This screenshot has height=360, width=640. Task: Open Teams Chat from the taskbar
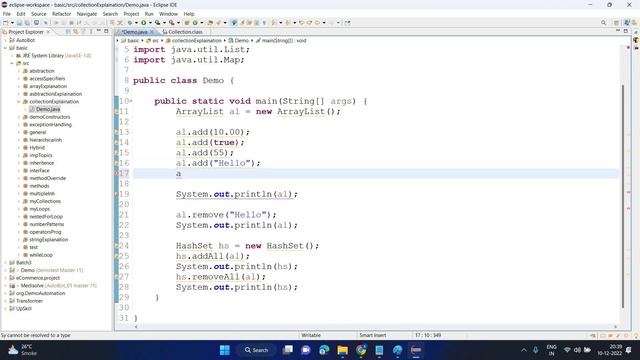tap(306, 350)
